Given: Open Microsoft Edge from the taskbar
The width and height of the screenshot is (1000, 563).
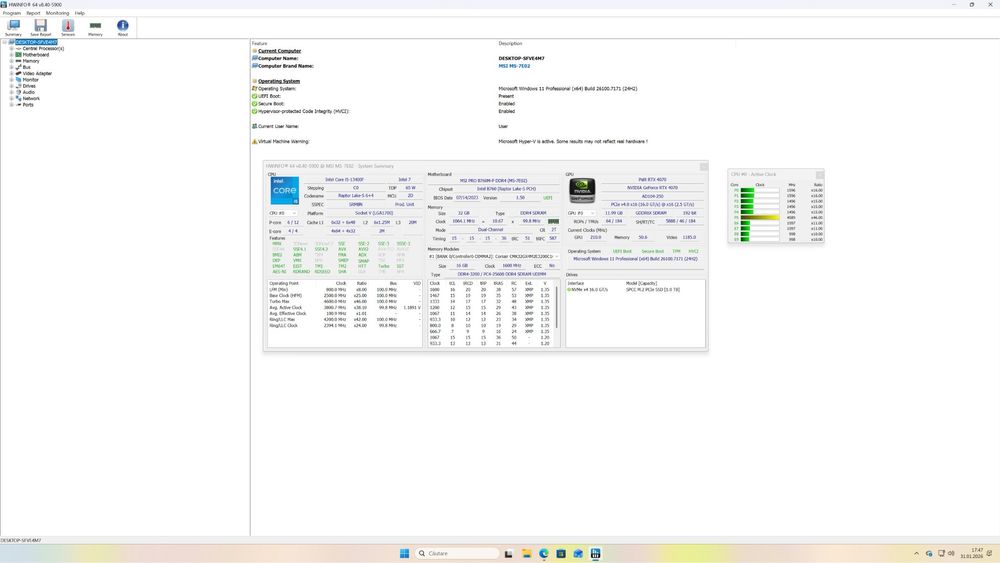Looking at the screenshot, I should [x=543, y=553].
